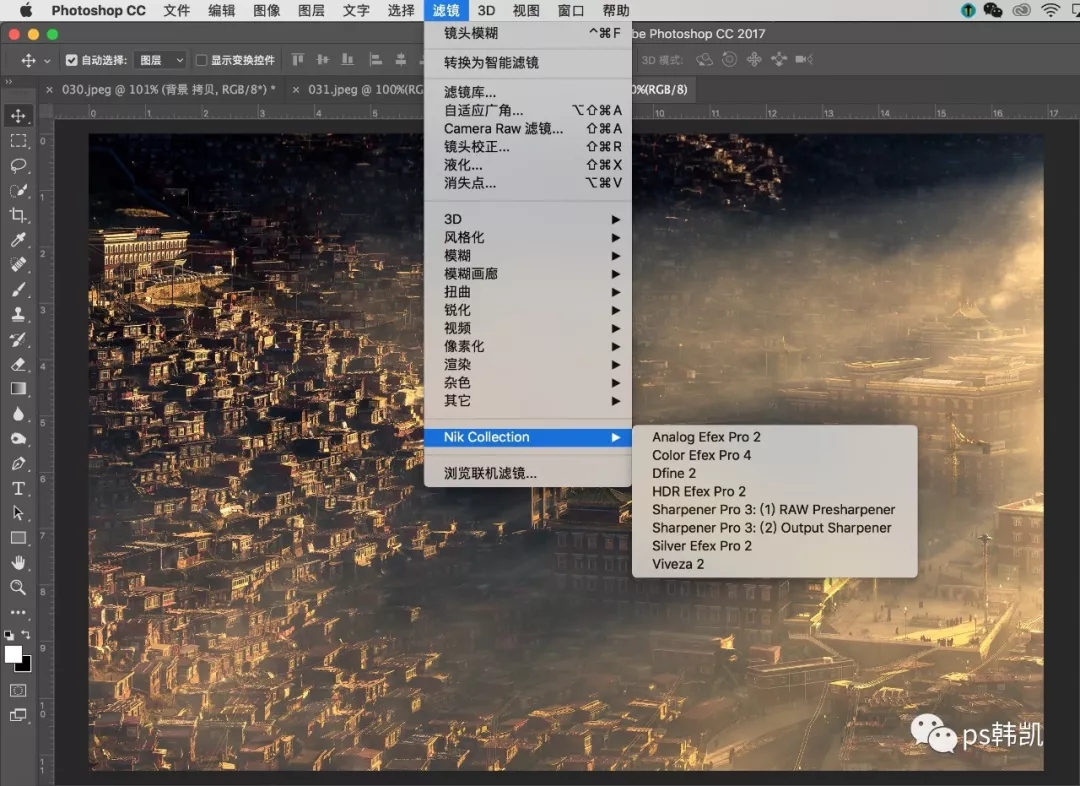
Task: Expand the 模糊 submenu
Action: (x=528, y=256)
